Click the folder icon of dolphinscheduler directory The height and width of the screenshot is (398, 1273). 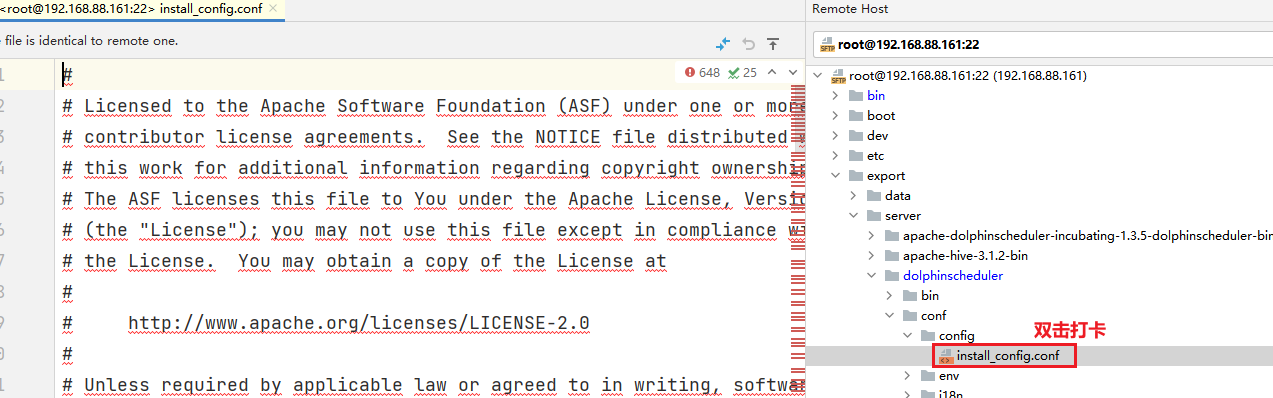[892, 276]
